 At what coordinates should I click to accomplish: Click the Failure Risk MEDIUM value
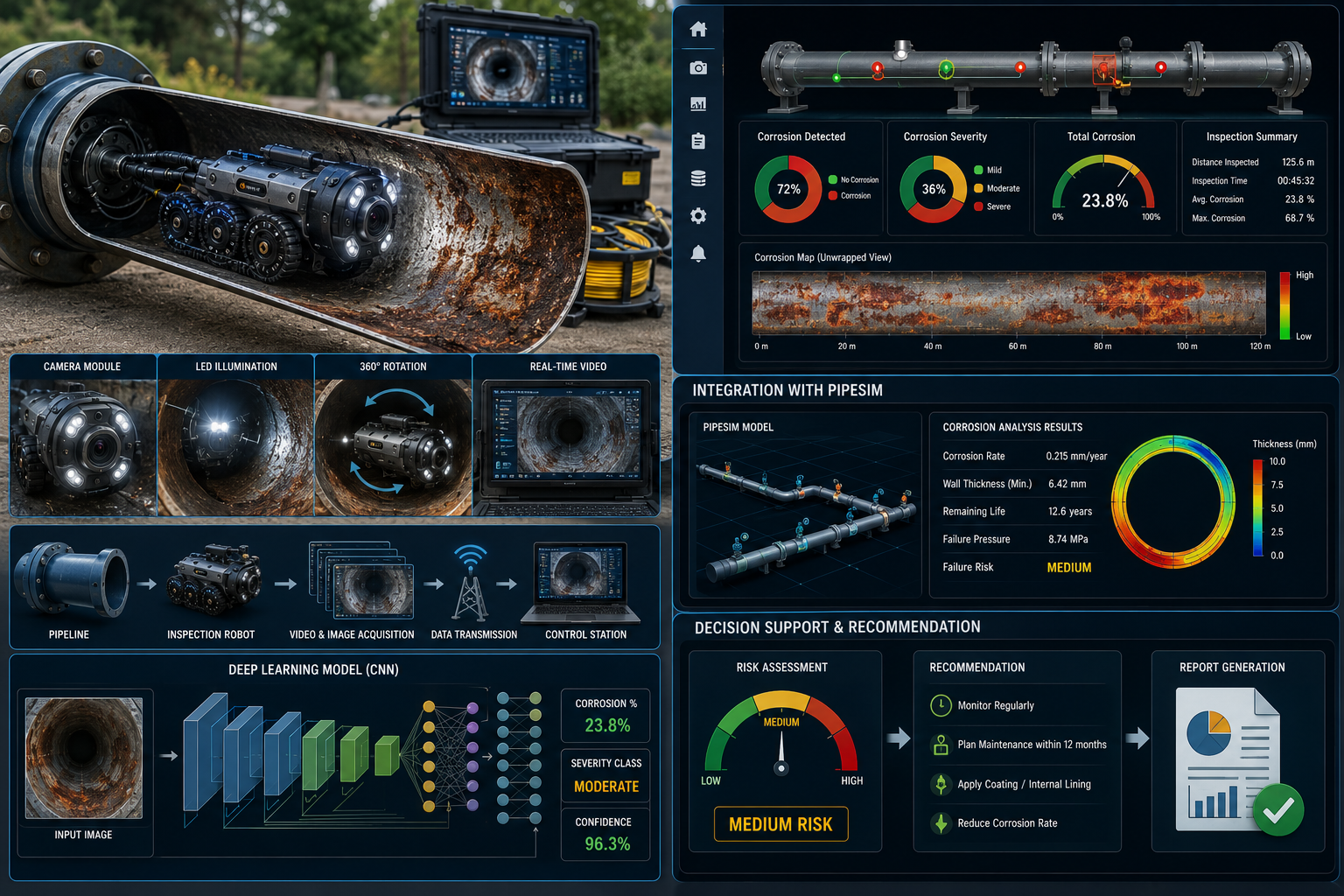[1068, 567]
